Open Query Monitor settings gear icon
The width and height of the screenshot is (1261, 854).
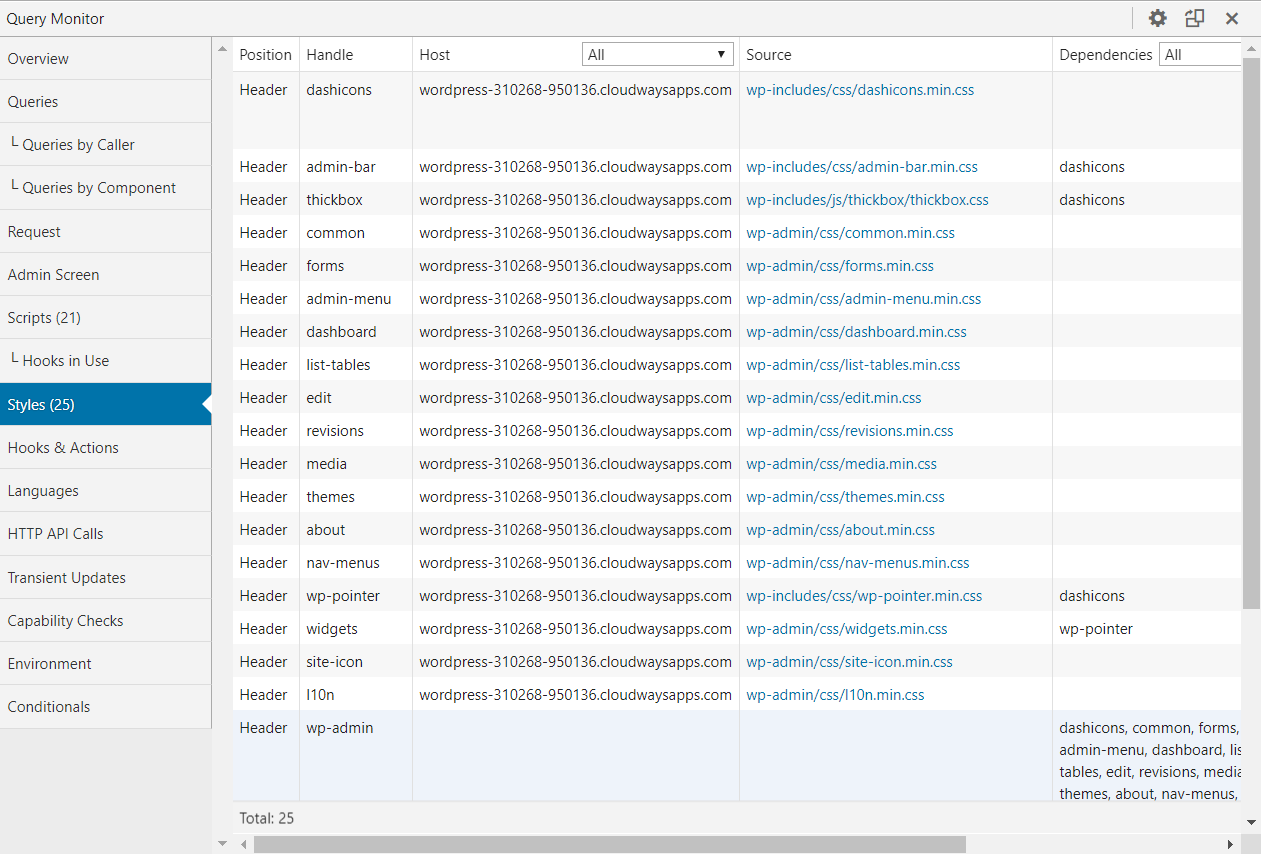coord(1157,18)
